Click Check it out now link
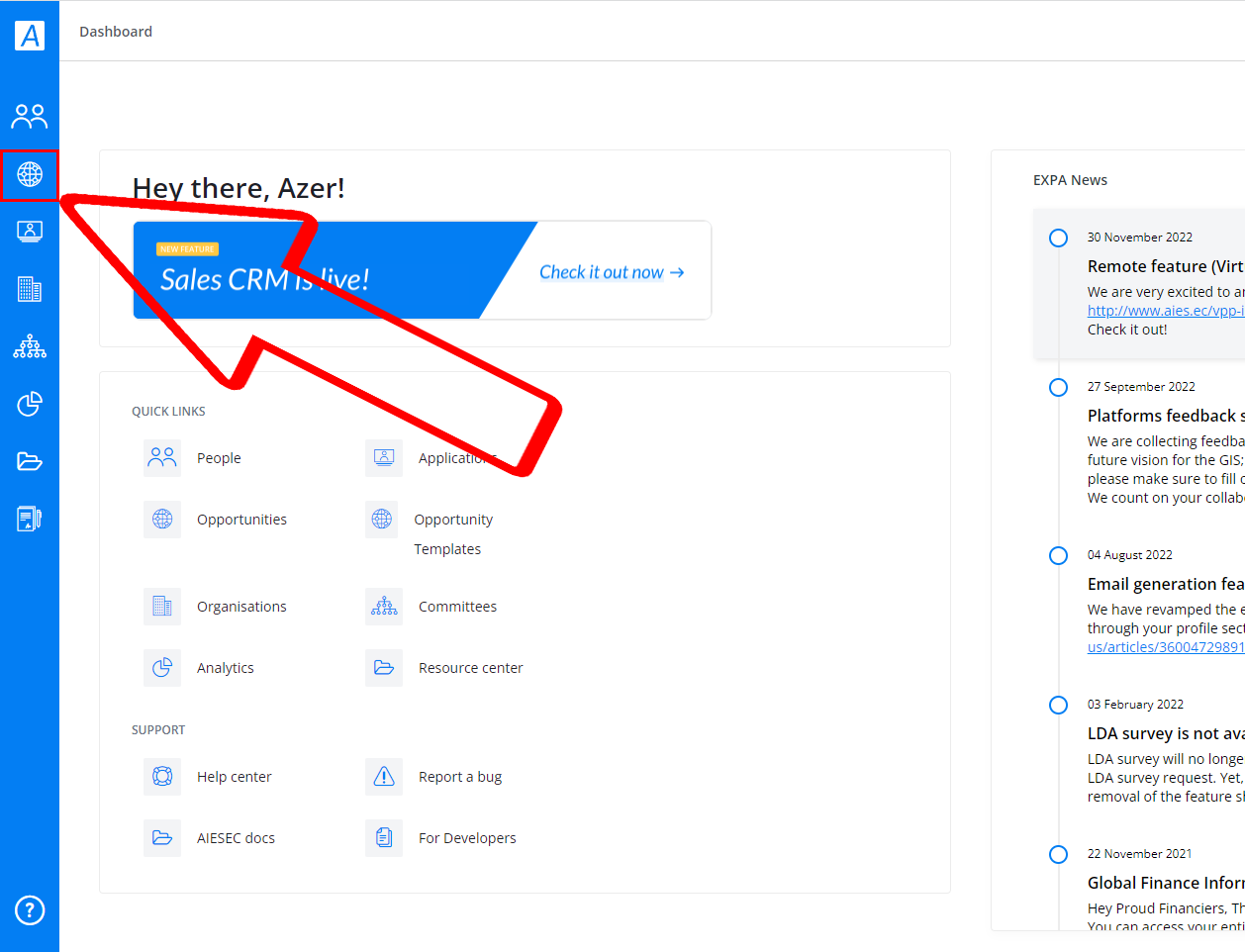The image size is (1245, 952). pos(612,272)
